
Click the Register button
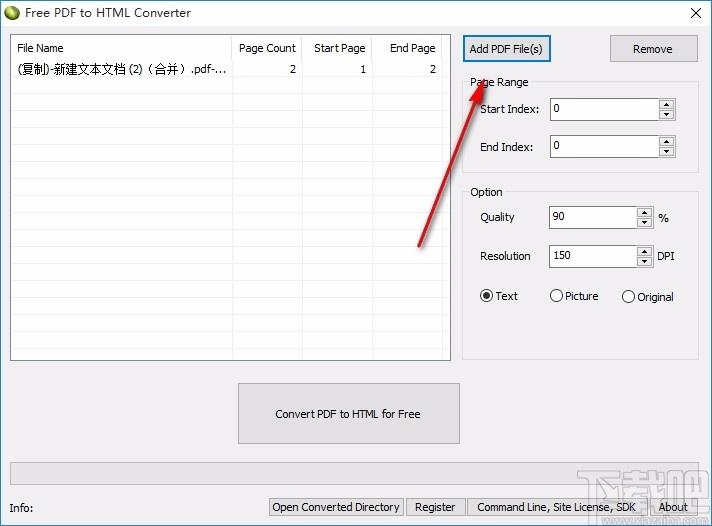[435, 507]
